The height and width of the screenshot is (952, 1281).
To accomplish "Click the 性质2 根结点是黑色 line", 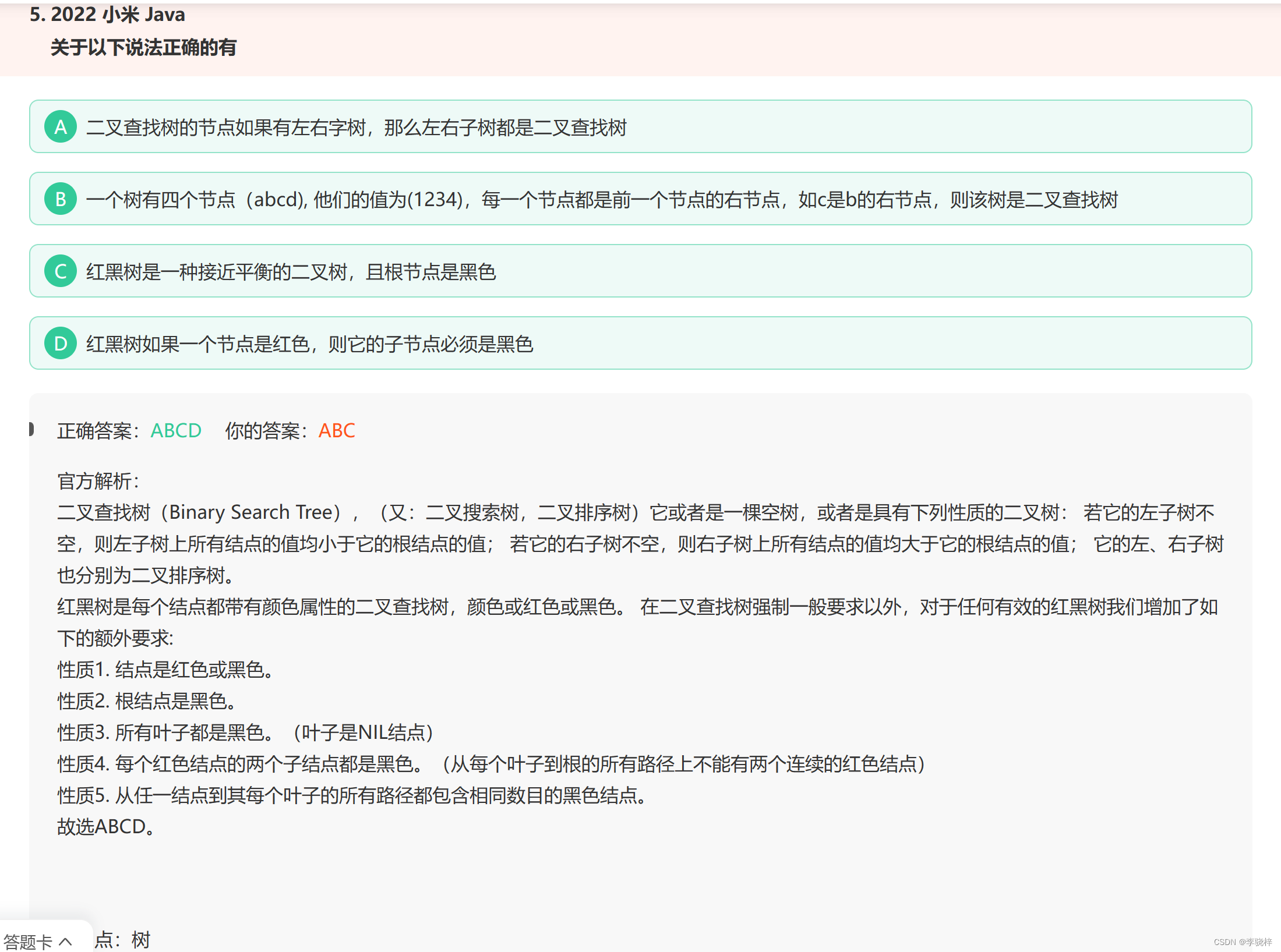I will click(x=146, y=701).
